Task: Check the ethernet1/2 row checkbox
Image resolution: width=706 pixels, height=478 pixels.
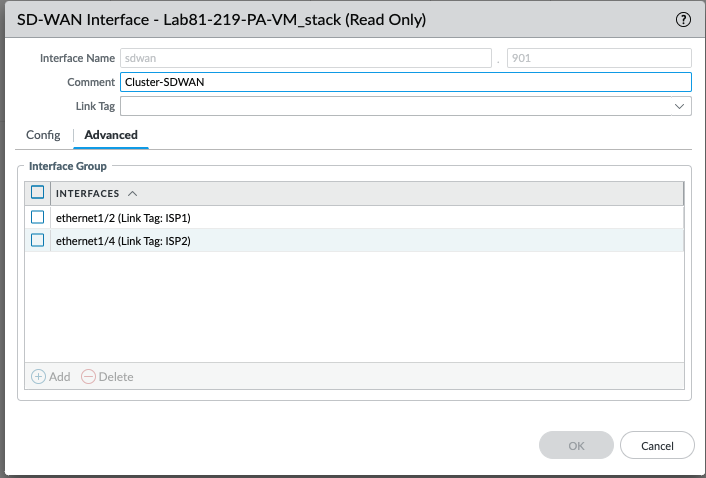Action: [38, 217]
